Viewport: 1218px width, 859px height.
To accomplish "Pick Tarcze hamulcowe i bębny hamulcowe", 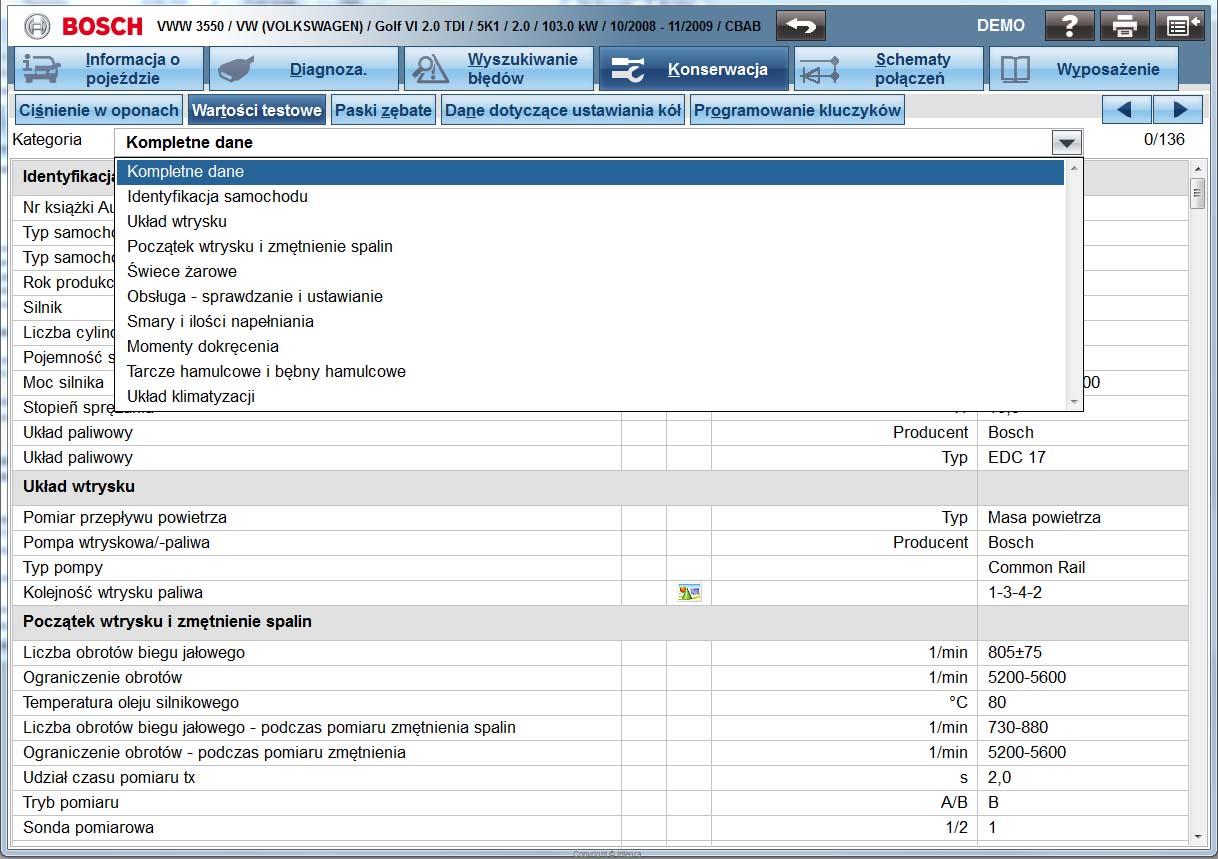I will [x=590, y=372].
